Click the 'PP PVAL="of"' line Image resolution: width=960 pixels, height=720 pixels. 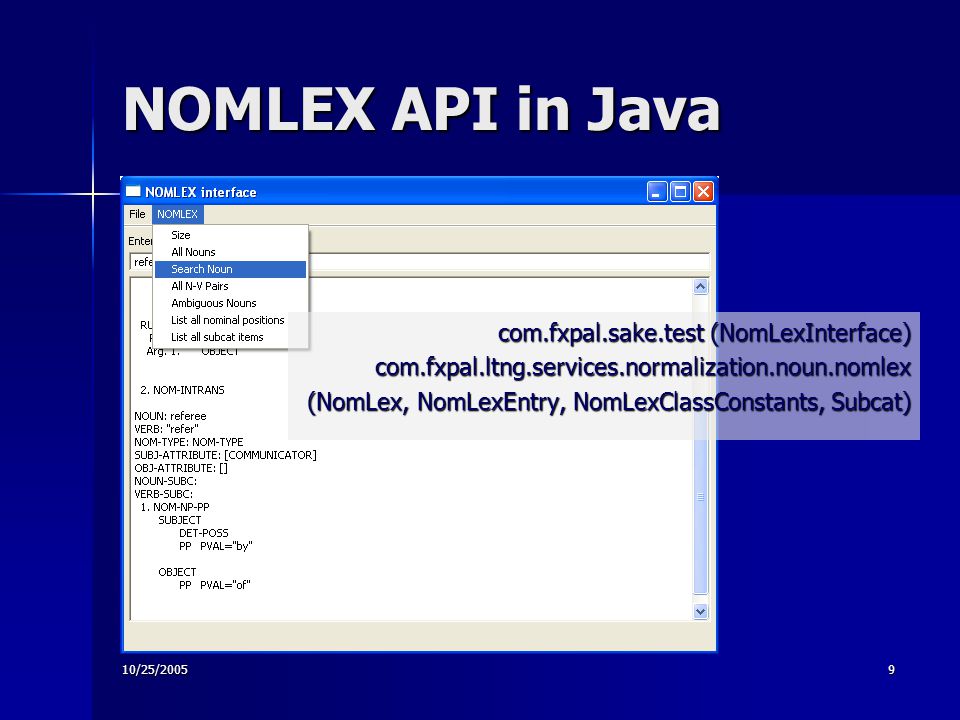[215, 585]
